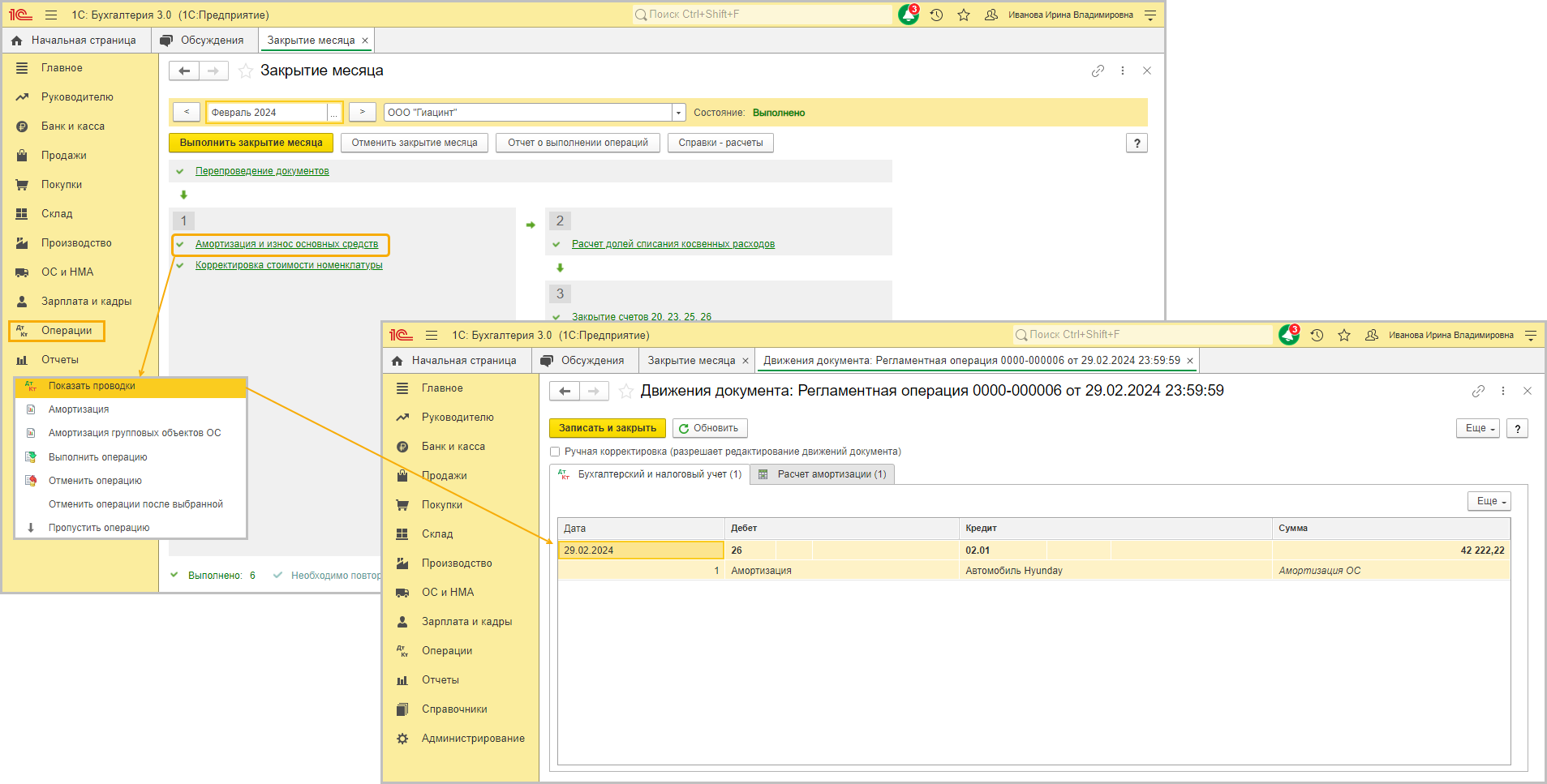Go back arrow in Закрытие месяца form
Screen dimensions: 1547x784
[x=184, y=71]
